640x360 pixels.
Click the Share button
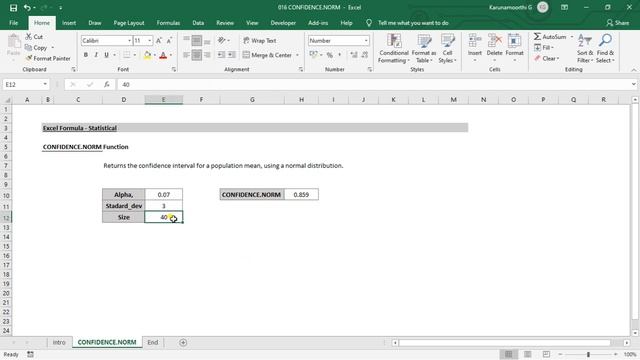[x=618, y=23]
